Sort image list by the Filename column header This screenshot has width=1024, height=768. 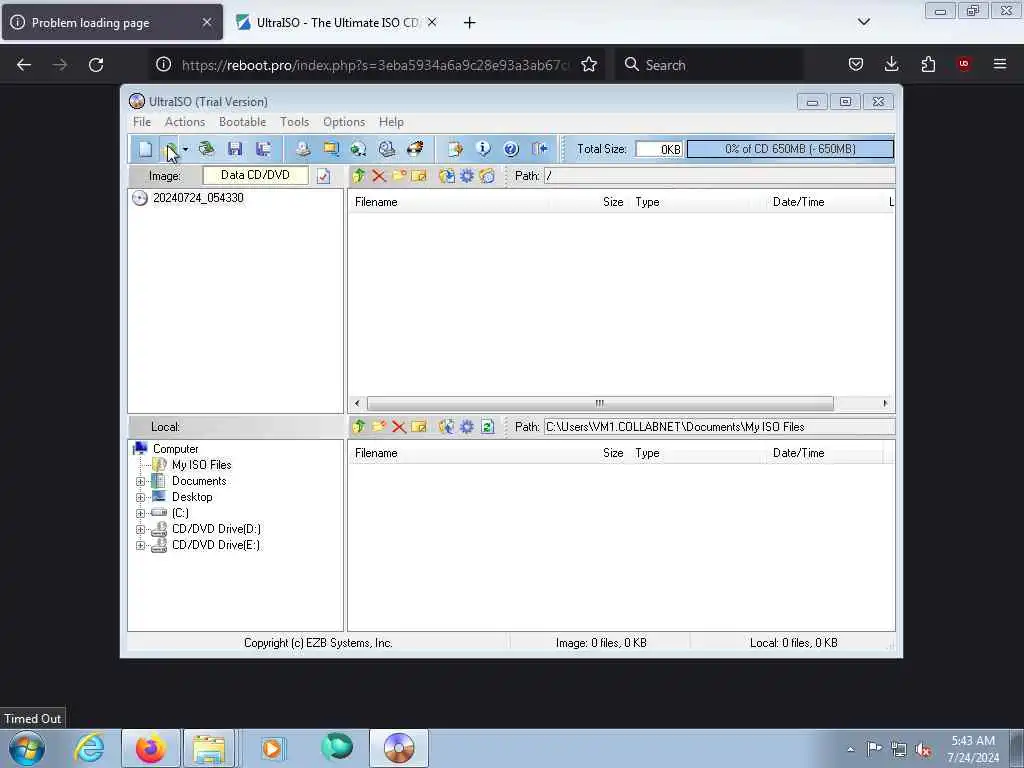pos(449,202)
